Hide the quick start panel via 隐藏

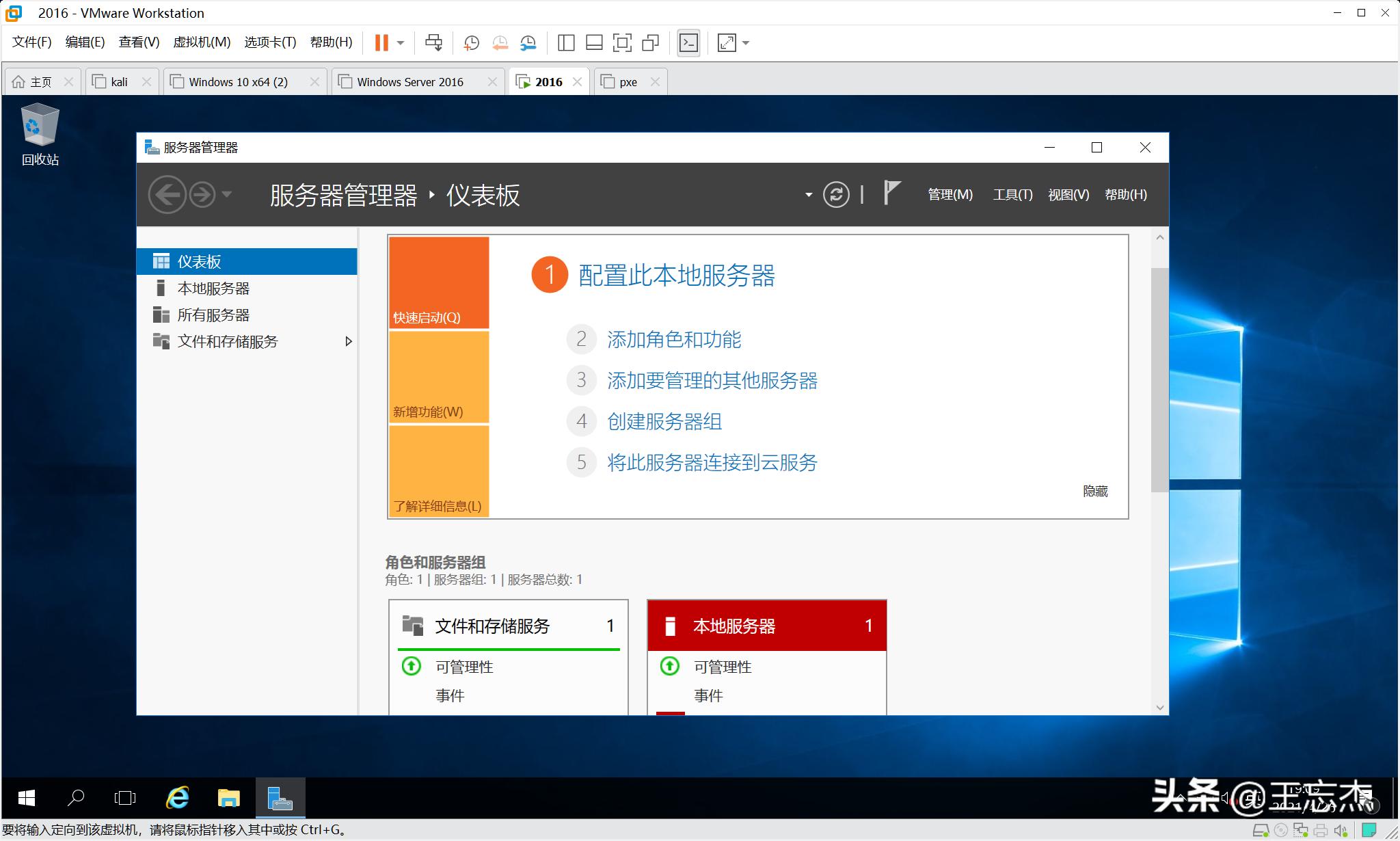(1094, 490)
